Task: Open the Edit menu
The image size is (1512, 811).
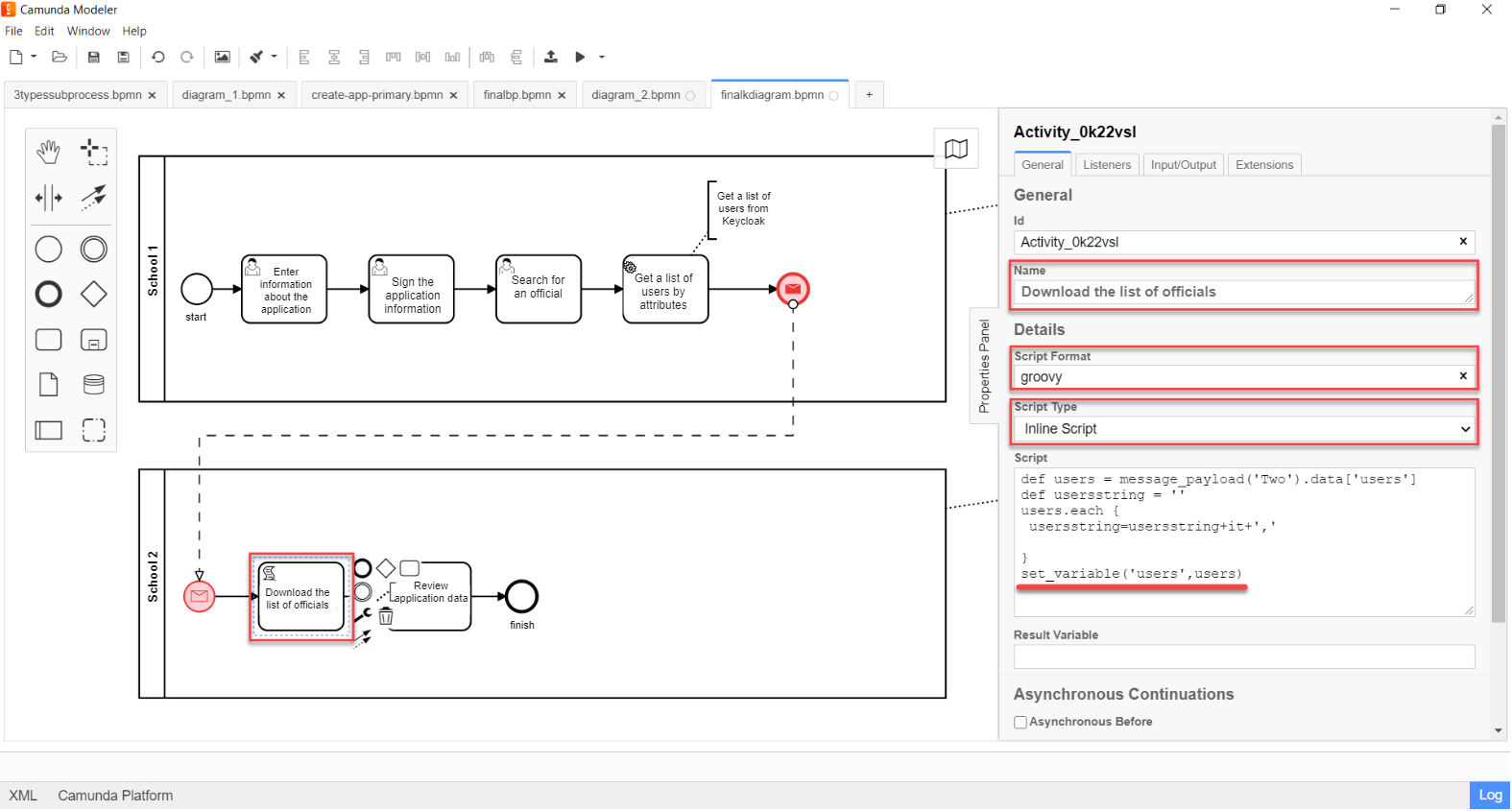Action: point(44,31)
